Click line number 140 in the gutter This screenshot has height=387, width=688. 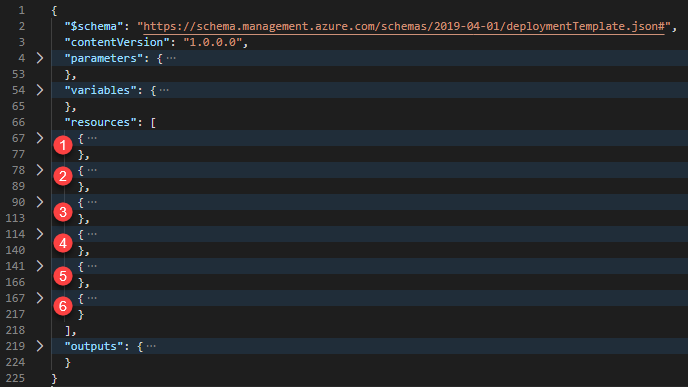pos(15,250)
